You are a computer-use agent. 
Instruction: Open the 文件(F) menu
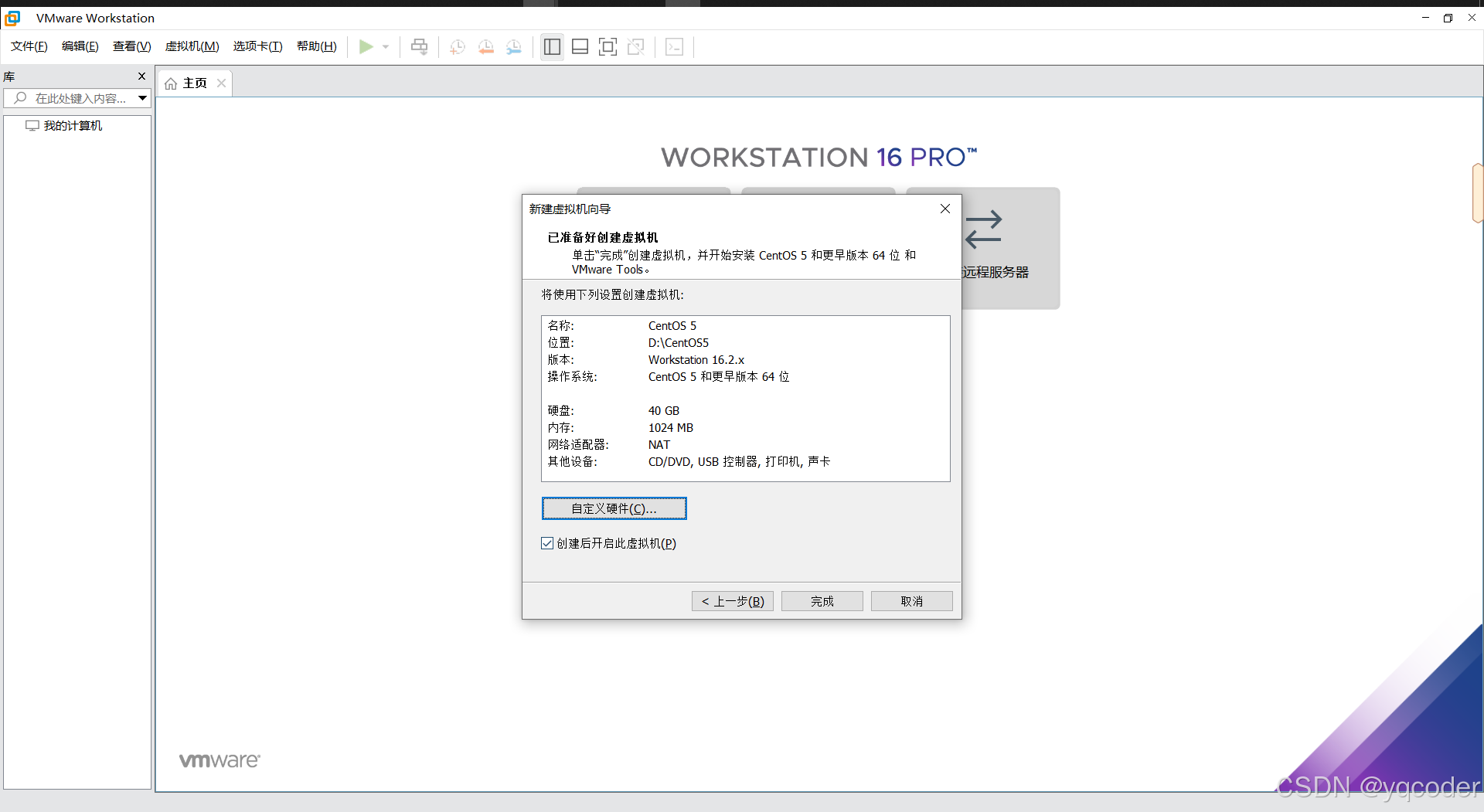(29, 46)
